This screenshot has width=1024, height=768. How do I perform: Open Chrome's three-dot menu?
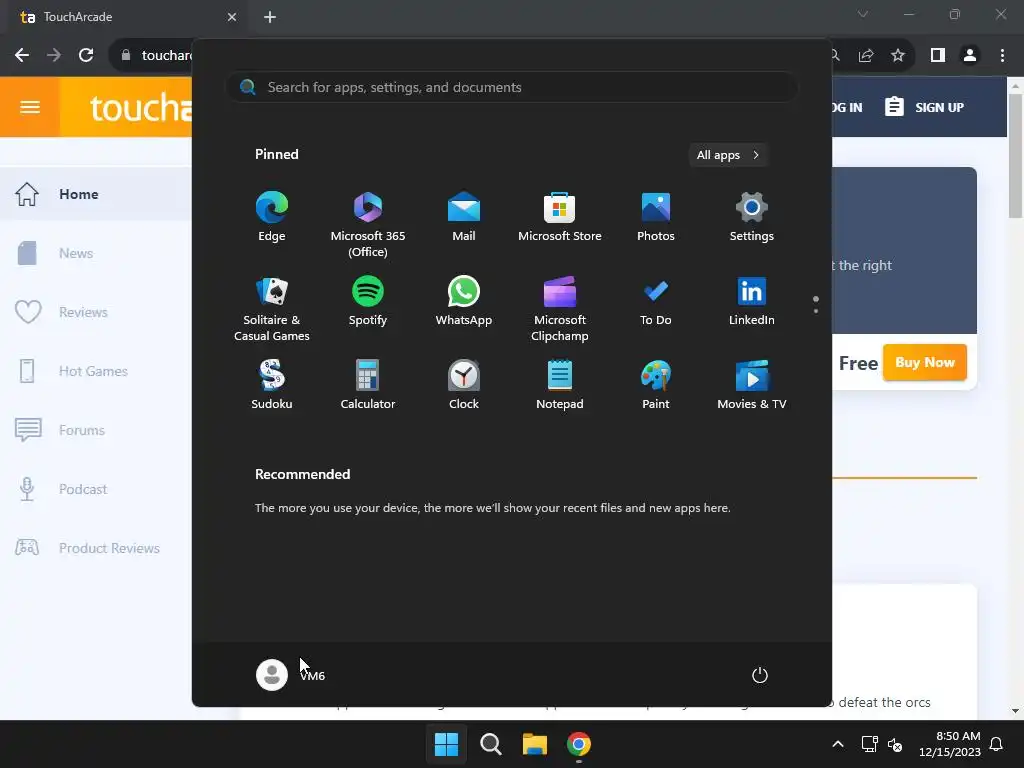[x=1002, y=56]
